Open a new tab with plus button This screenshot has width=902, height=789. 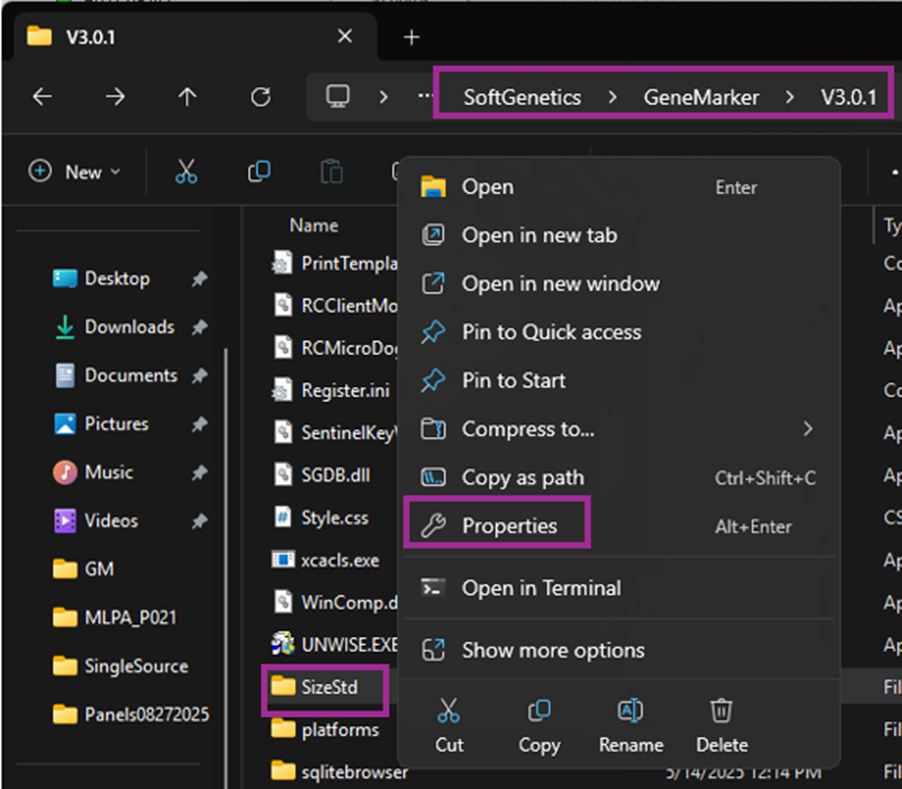click(411, 37)
